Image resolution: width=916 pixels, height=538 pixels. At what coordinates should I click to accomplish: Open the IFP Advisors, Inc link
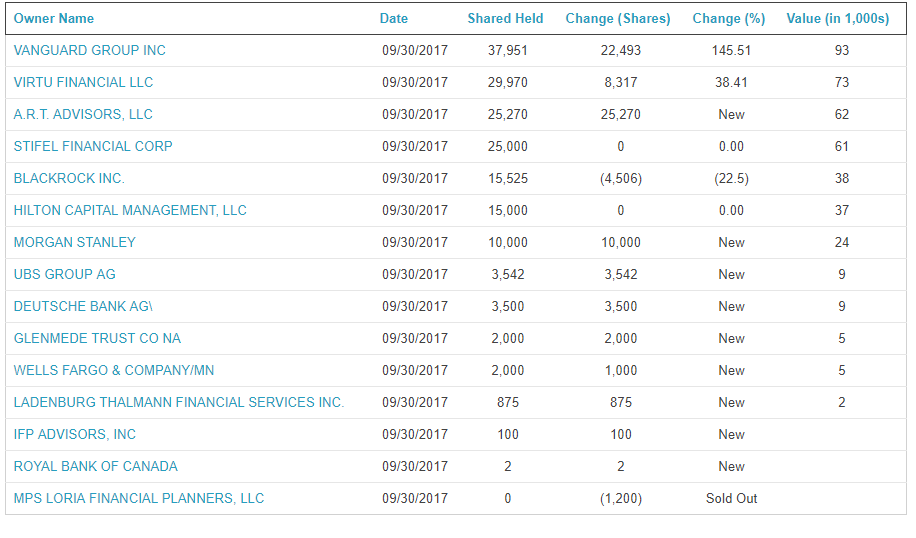click(75, 434)
